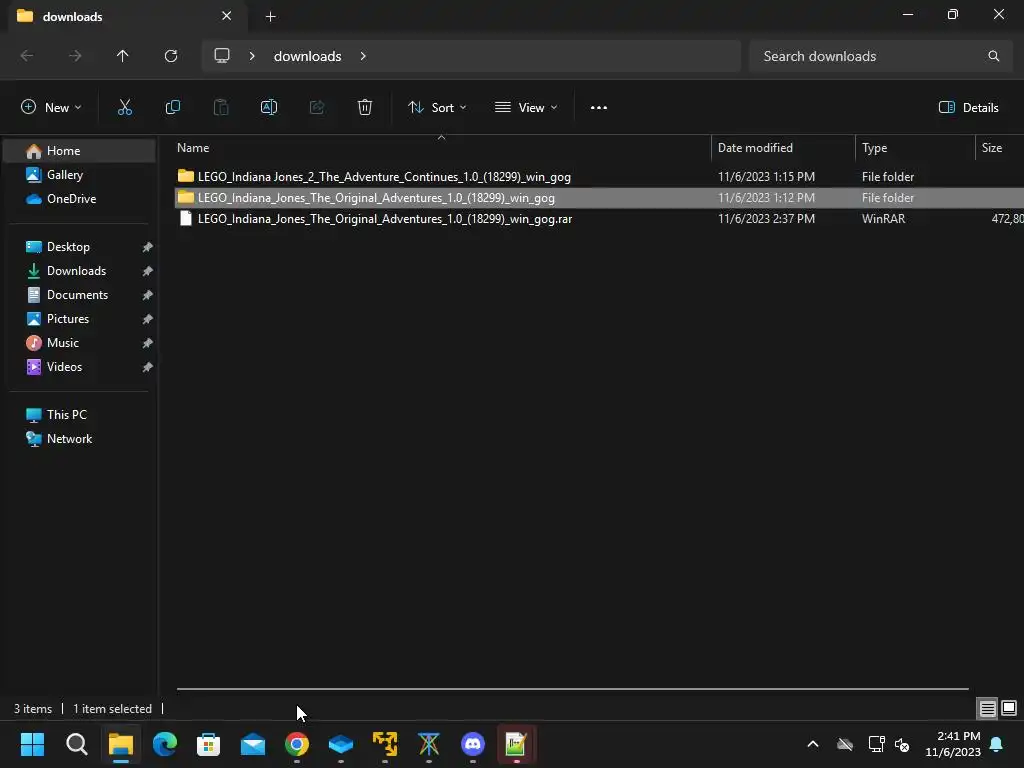Viewport: 1024px width, 768px height.
Task: Open the View dropdown menu
Action: click(526, 108)
